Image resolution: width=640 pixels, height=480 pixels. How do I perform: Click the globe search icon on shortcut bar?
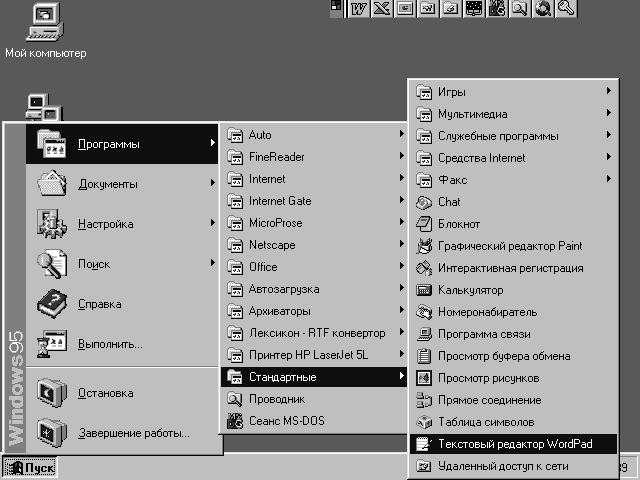point(543,8)
